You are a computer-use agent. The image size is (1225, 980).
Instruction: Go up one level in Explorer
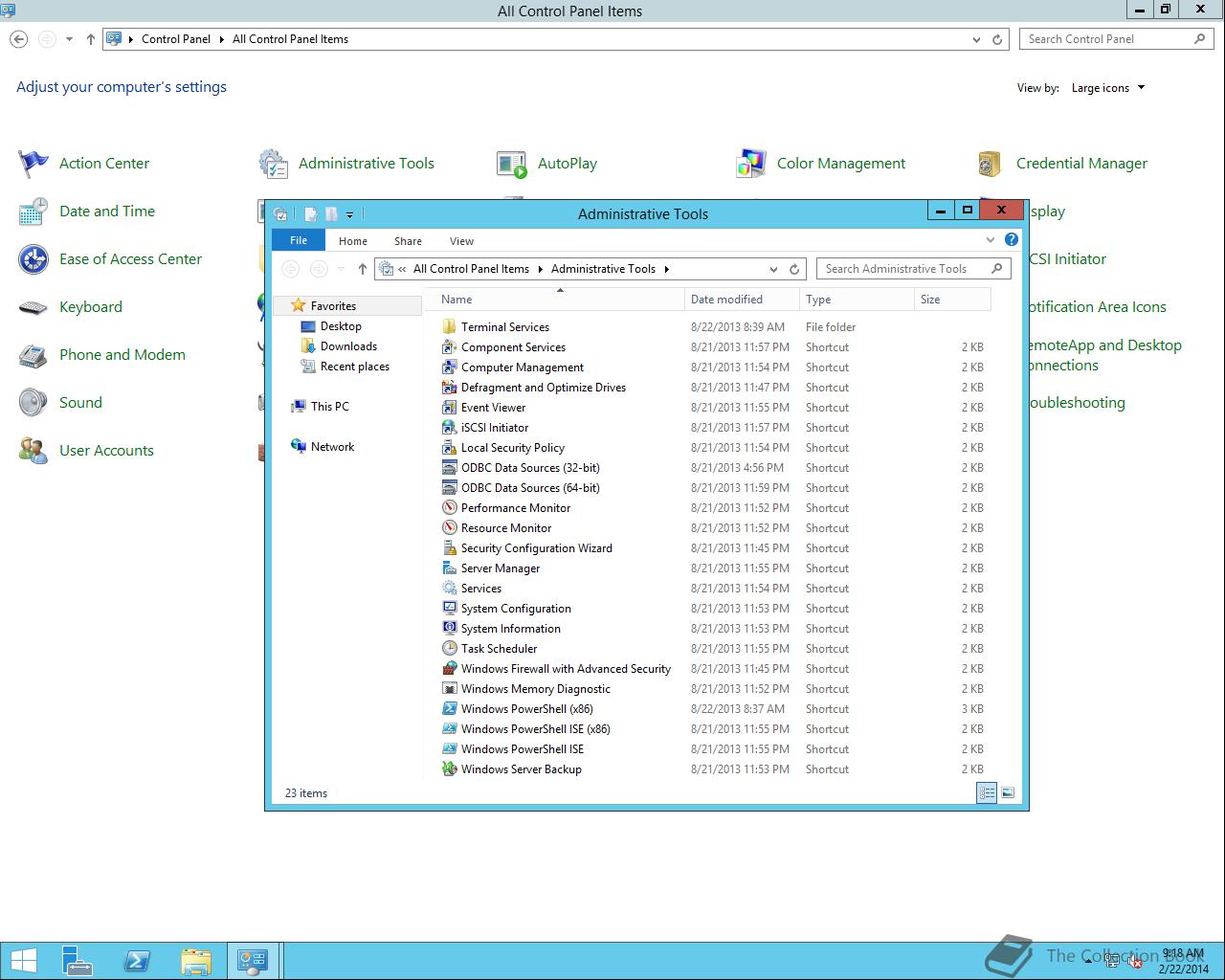pyautogui.click(x=362, y=269)
